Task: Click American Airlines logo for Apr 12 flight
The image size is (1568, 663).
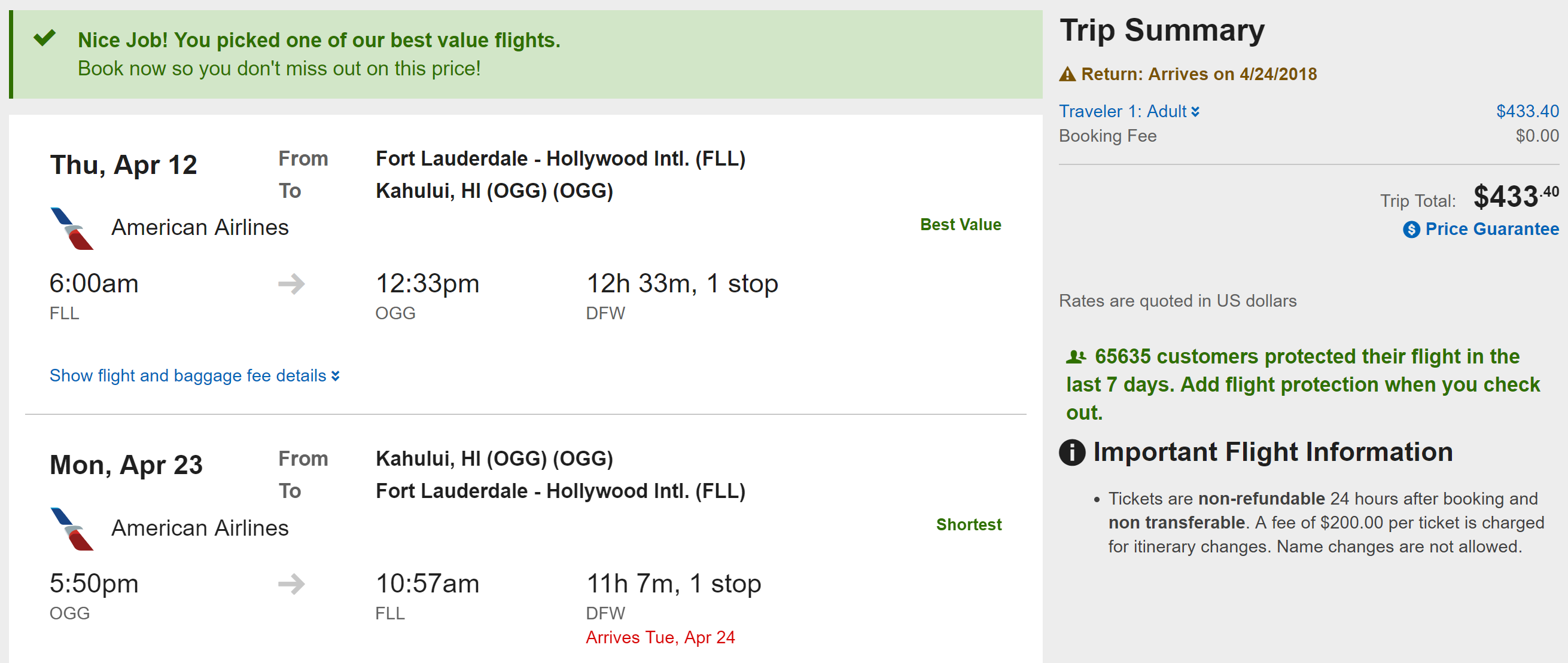Action: coord(72,228)
